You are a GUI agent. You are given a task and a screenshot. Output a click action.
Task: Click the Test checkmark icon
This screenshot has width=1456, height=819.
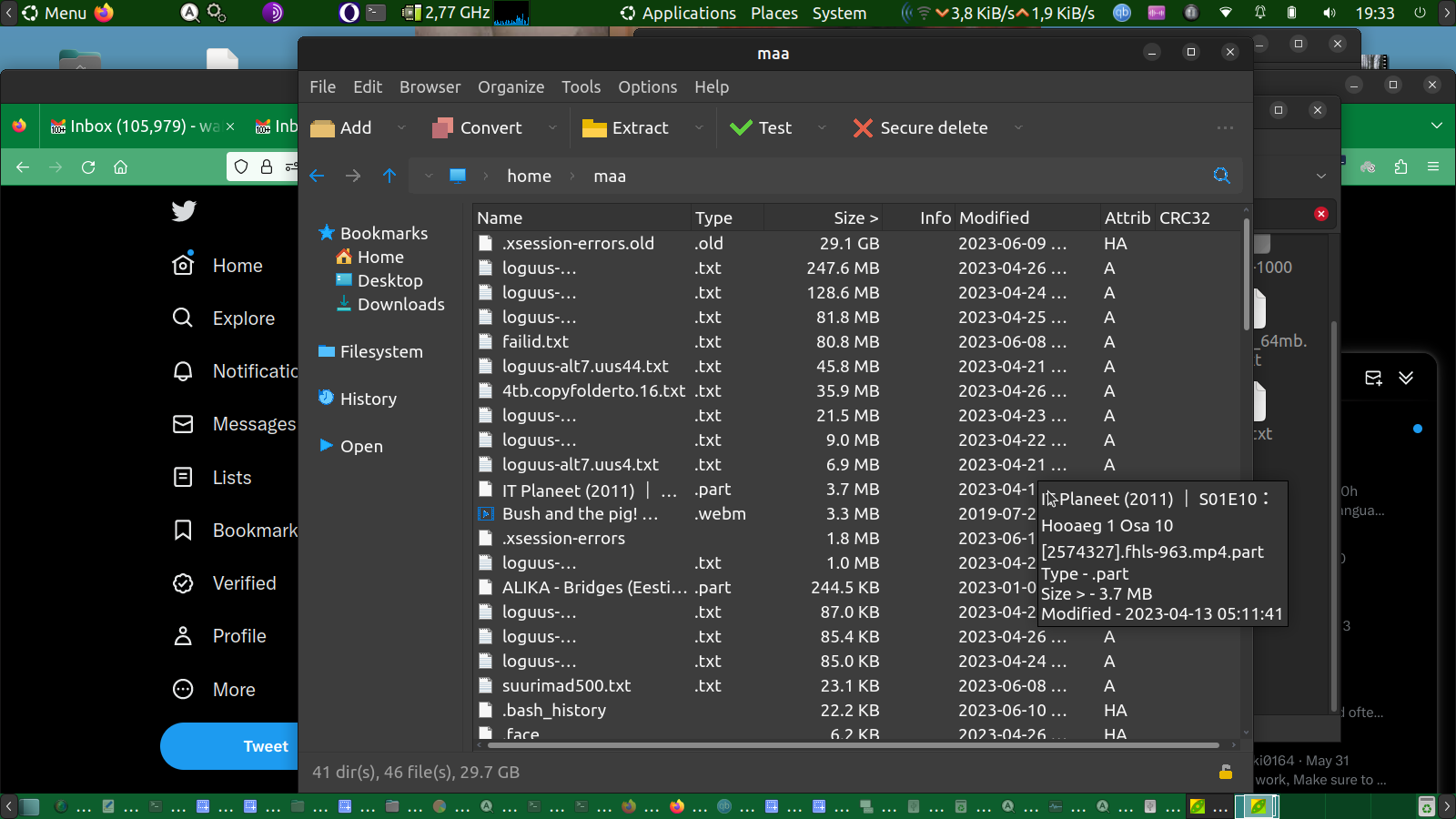(741, 128)
